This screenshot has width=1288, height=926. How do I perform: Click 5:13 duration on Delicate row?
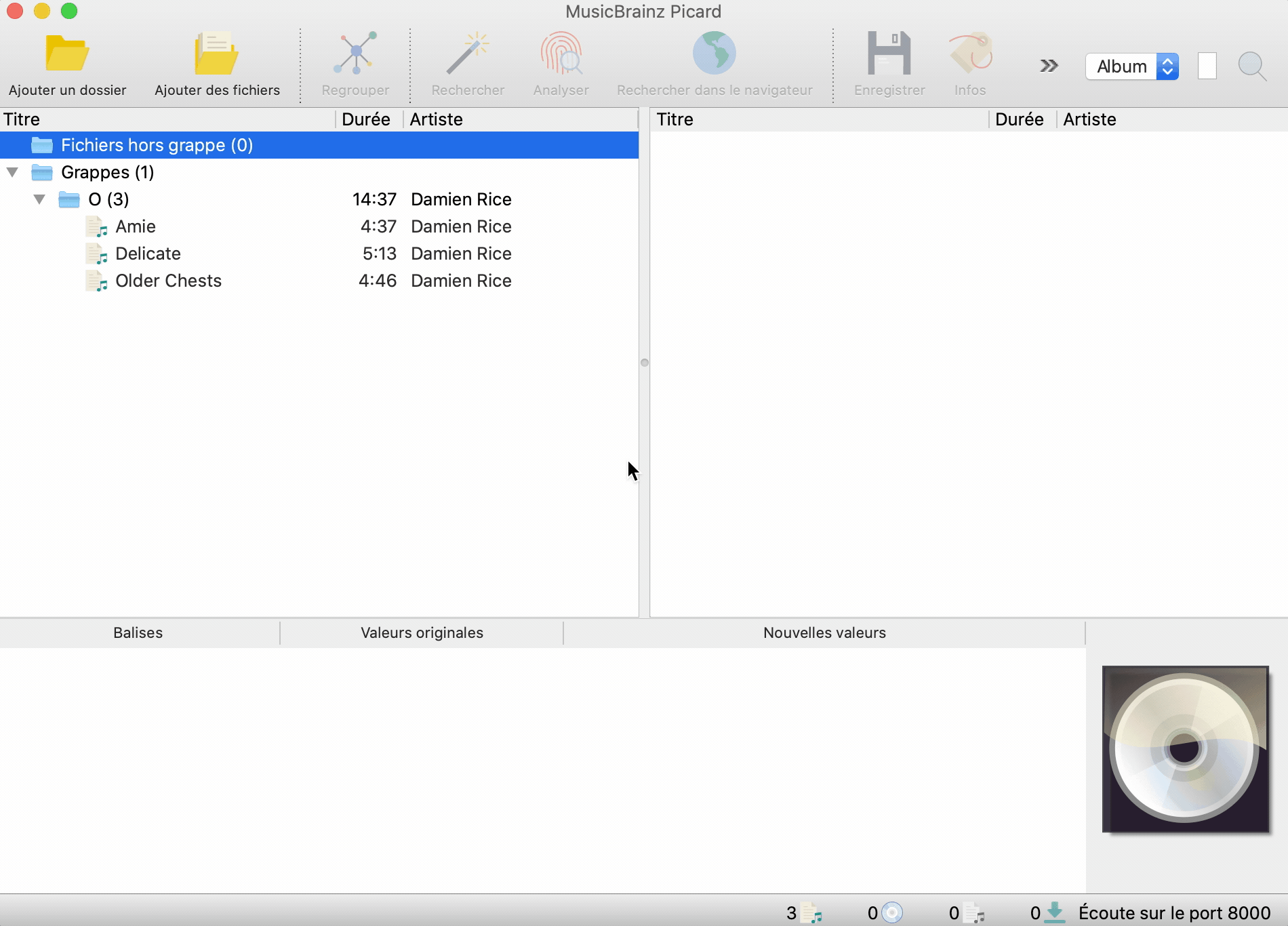pos(380,254)
